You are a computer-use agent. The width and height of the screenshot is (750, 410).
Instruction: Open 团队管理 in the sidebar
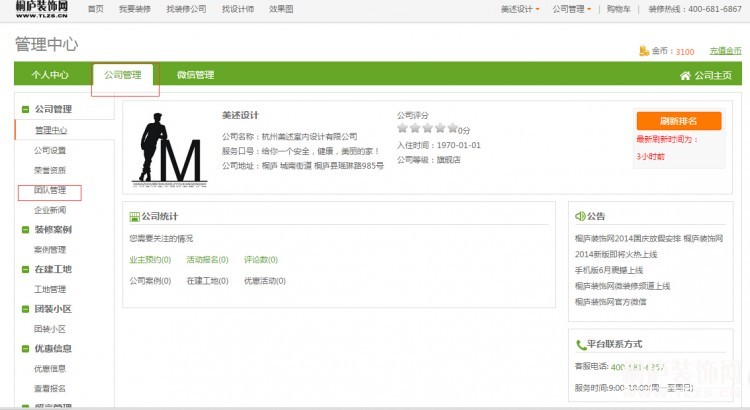pyautogui.click(x=50, y=190)
